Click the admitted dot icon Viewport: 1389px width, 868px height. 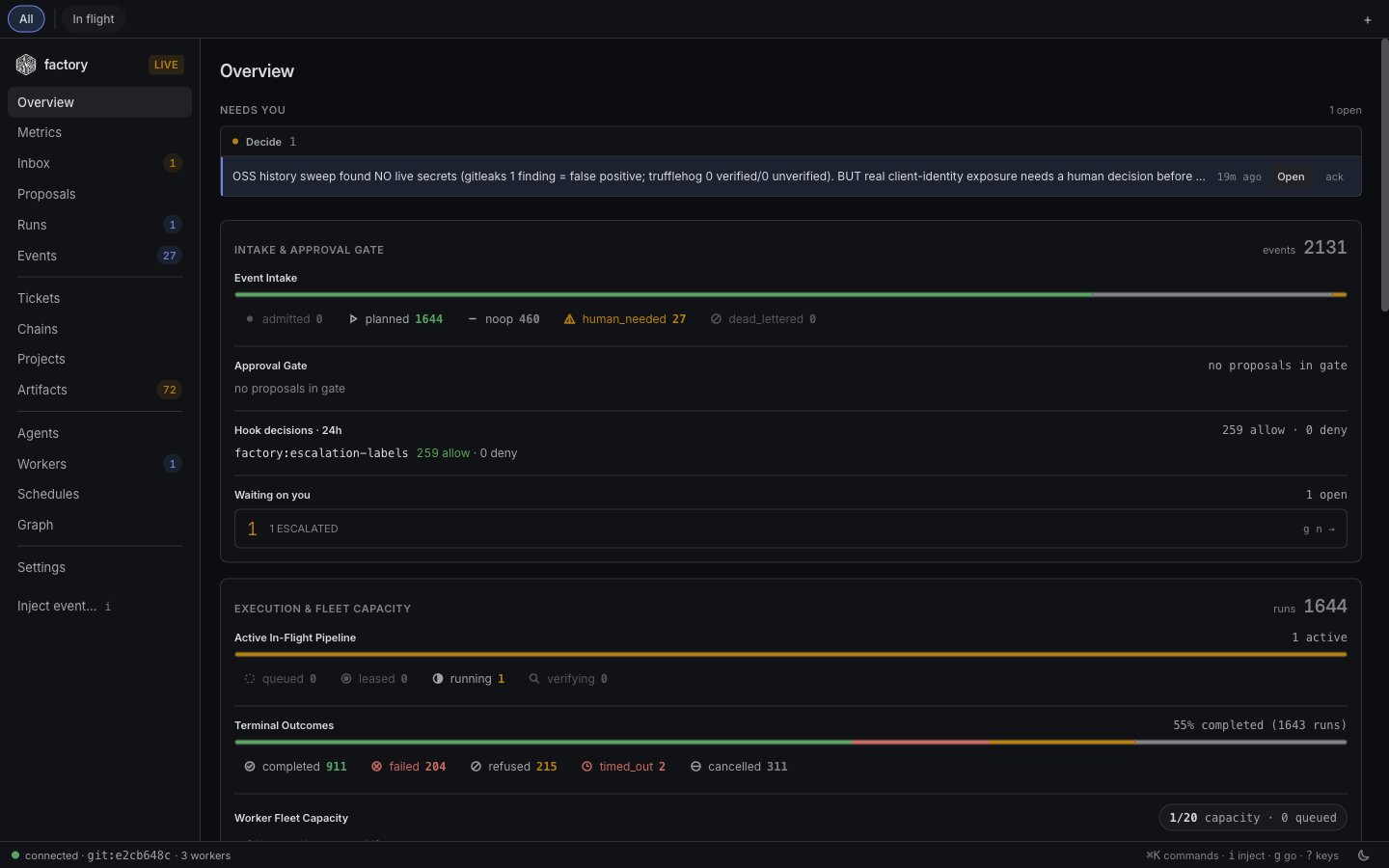[x=250, y=319]
